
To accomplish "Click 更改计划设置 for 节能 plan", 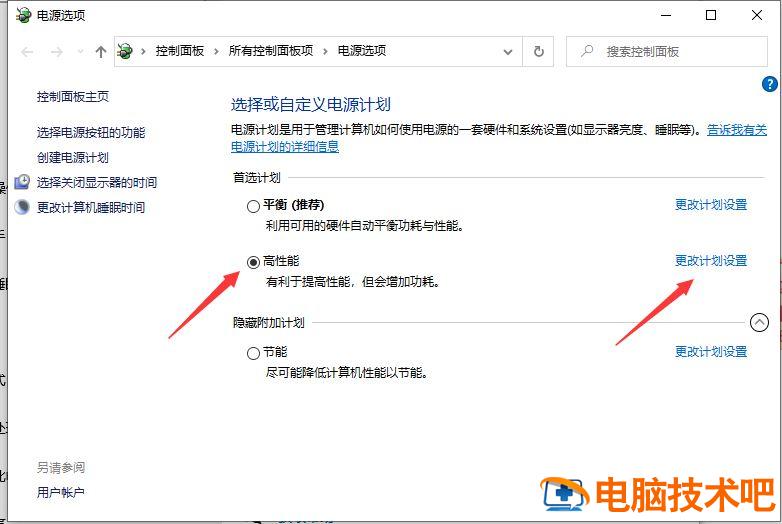I will tap(711, 352).
